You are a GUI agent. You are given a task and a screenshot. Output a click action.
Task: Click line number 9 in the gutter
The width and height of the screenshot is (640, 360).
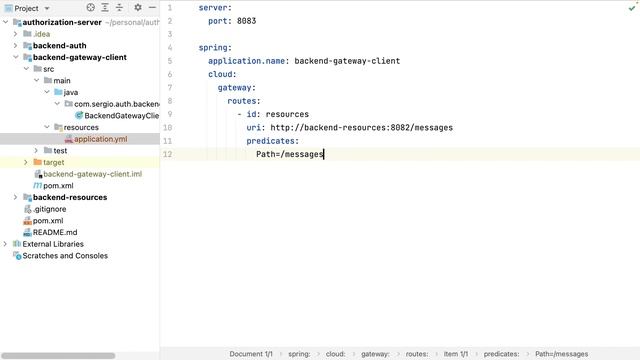(169, 114)
